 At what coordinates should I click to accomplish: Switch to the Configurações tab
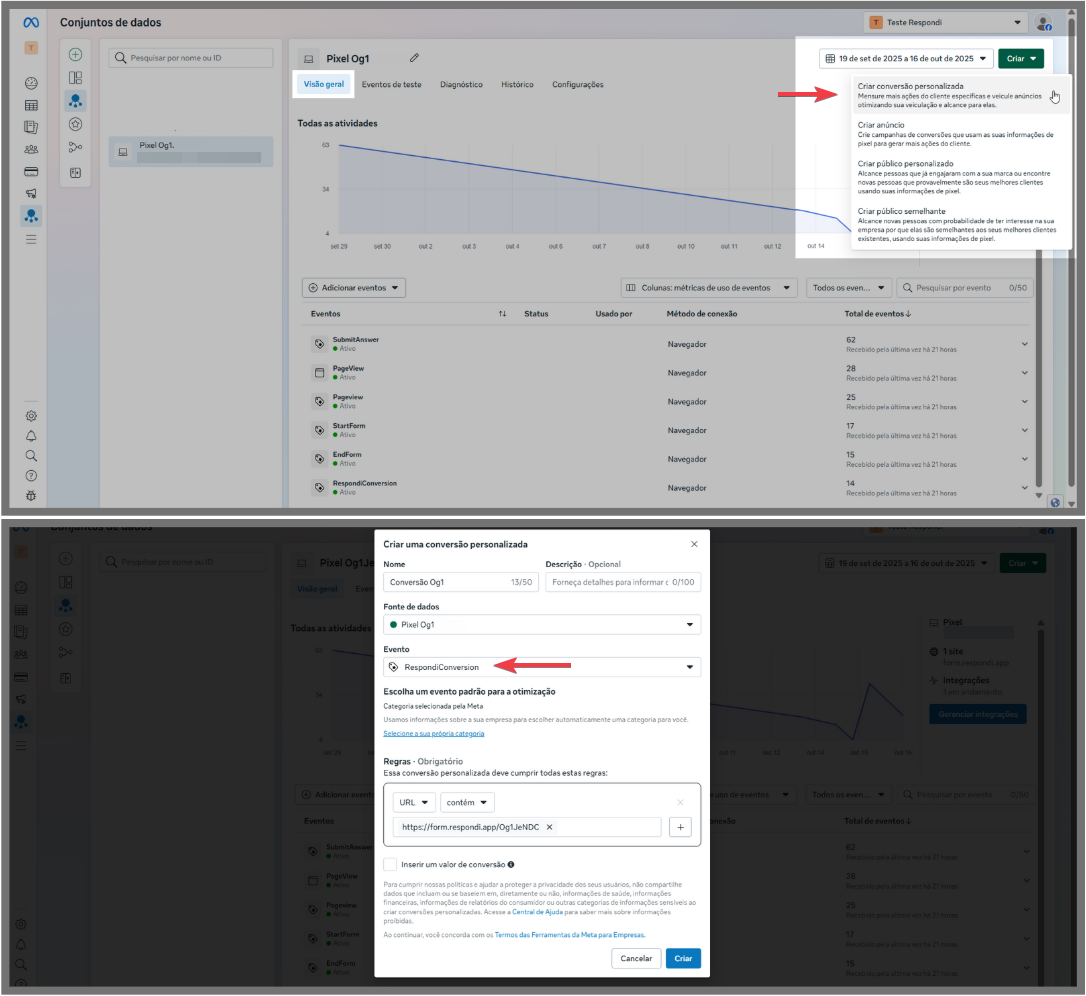[x=578, y=85]
